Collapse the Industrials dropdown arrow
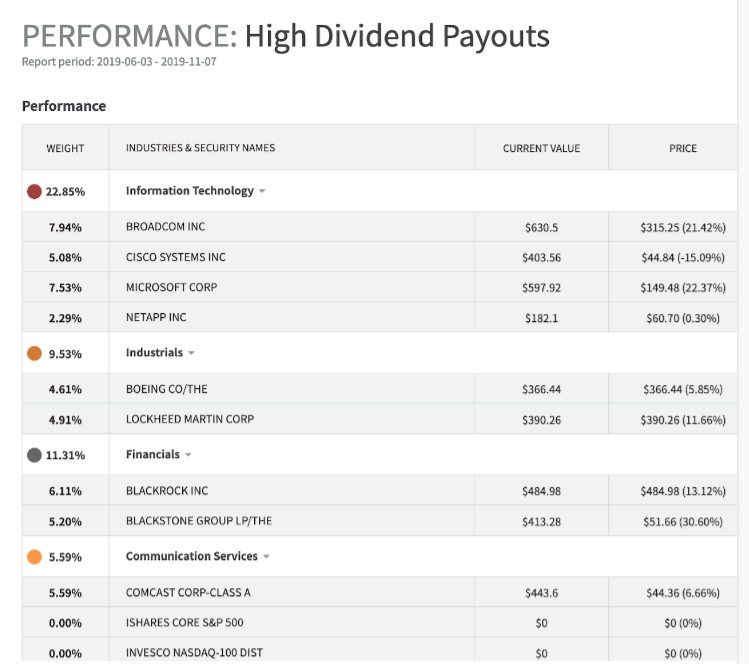Image resolution: width=749 pixels, height=664 pixels. 191,353
